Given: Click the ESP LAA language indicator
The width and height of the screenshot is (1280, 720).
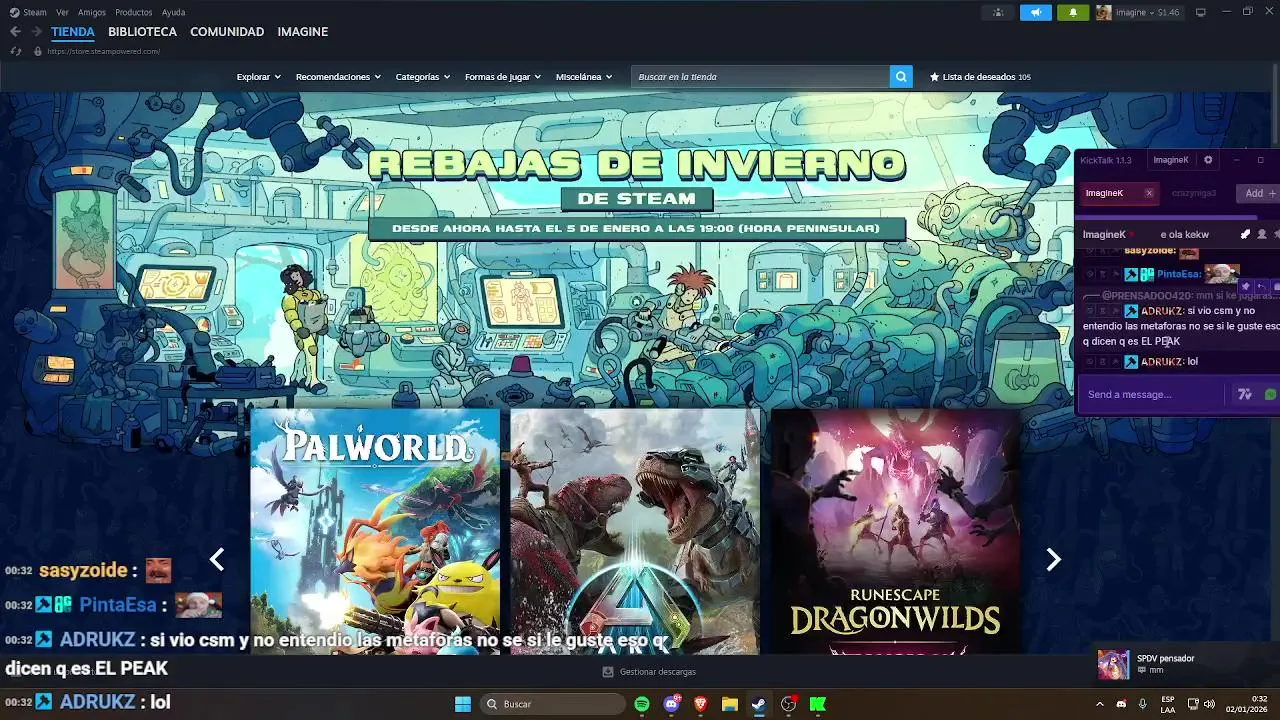Looking at the screenshot, I should [1168, 704].
